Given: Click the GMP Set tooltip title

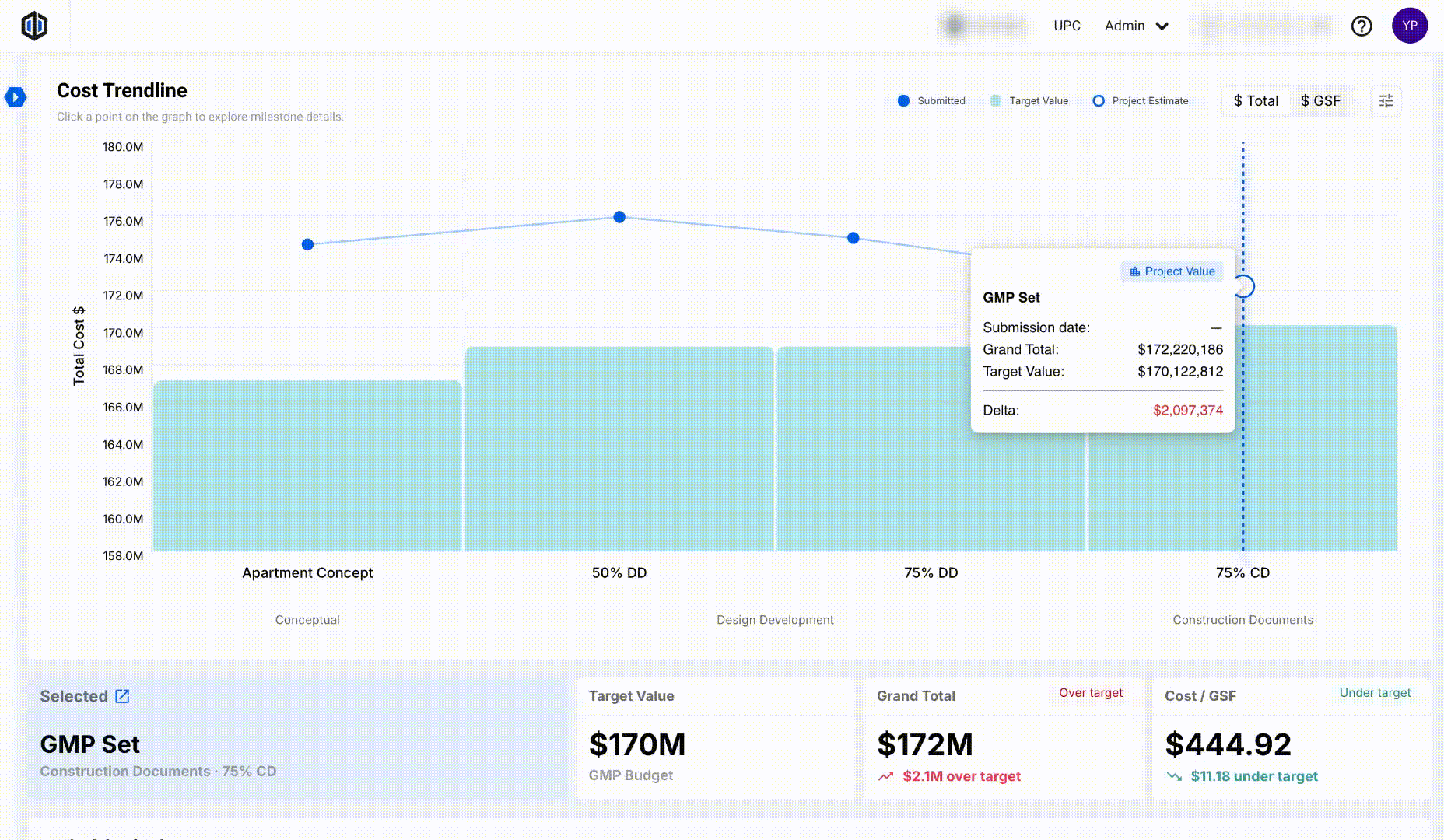Looking at the screenshot, I should point(1011,298).
